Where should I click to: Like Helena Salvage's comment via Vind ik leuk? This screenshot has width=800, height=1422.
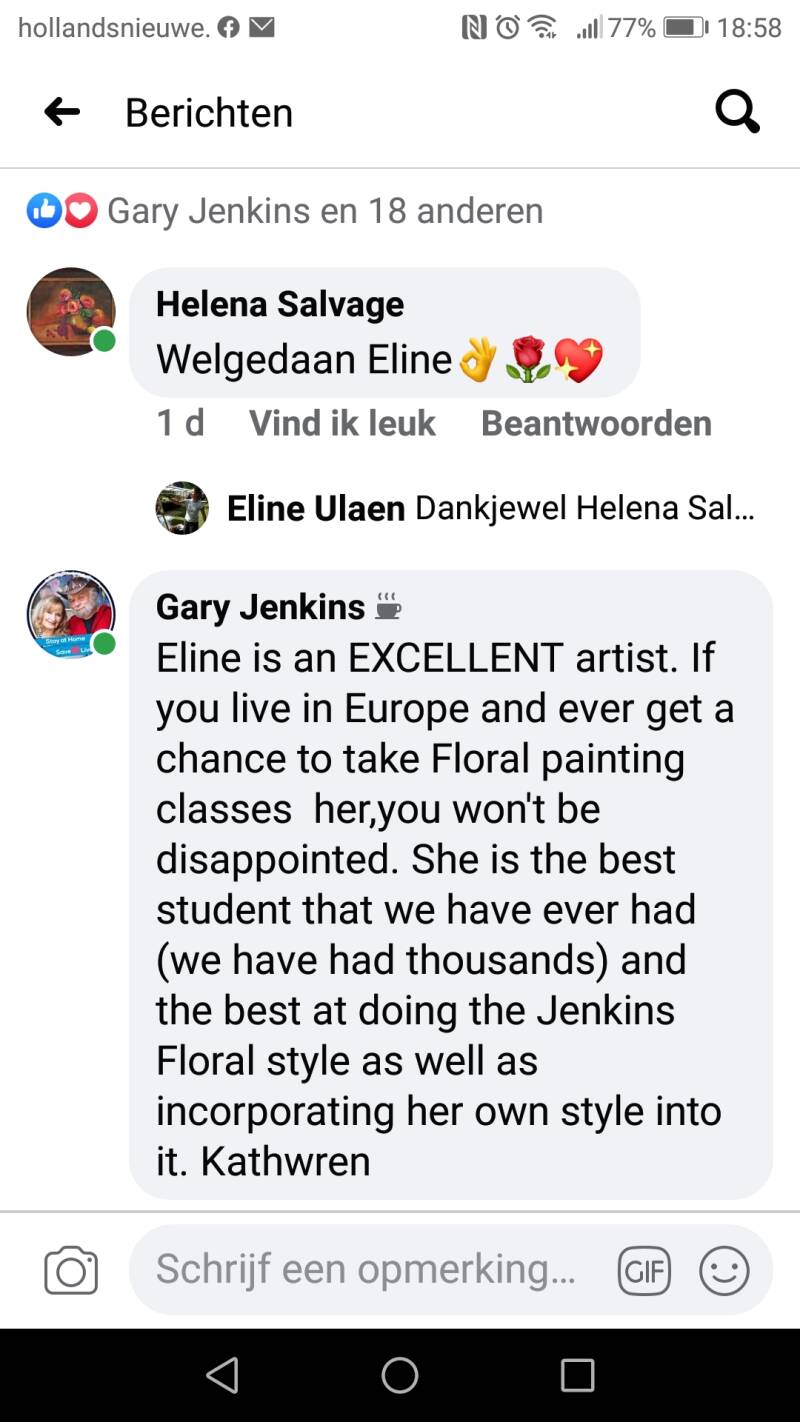[x=342, y=423]
